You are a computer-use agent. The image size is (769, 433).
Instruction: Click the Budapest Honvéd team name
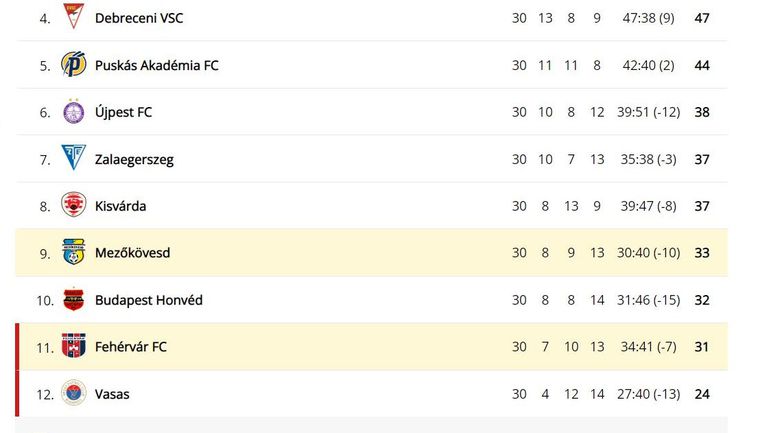pos(149,300)
